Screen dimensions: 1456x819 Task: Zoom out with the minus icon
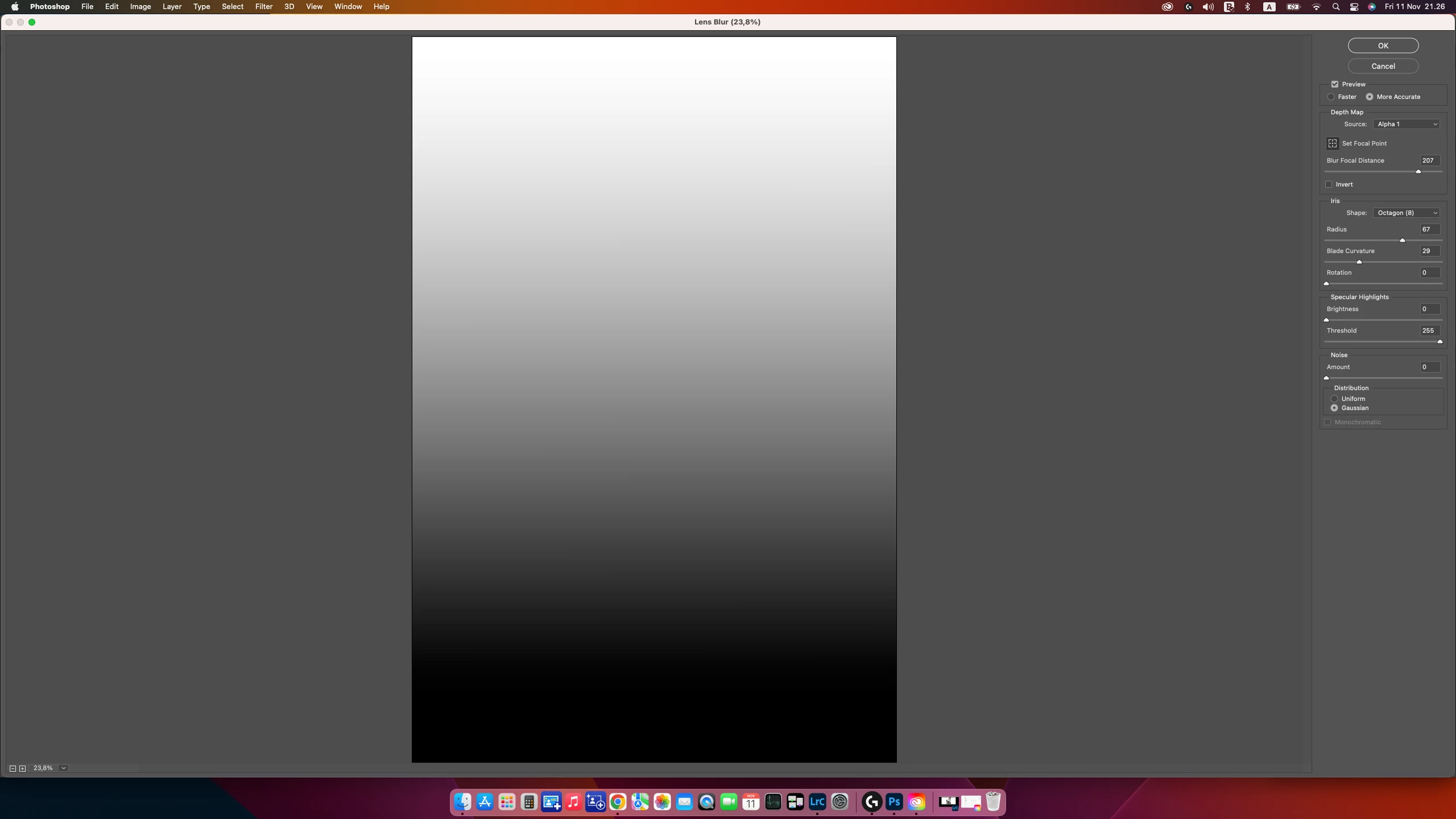[x=13, y=768]
